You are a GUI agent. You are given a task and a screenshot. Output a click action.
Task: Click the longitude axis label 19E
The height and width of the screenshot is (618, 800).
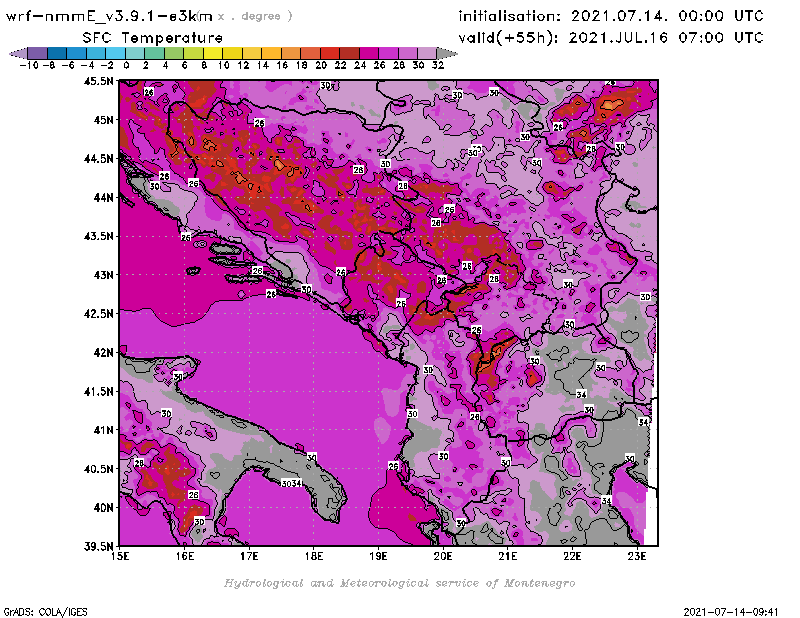(379, 556)
